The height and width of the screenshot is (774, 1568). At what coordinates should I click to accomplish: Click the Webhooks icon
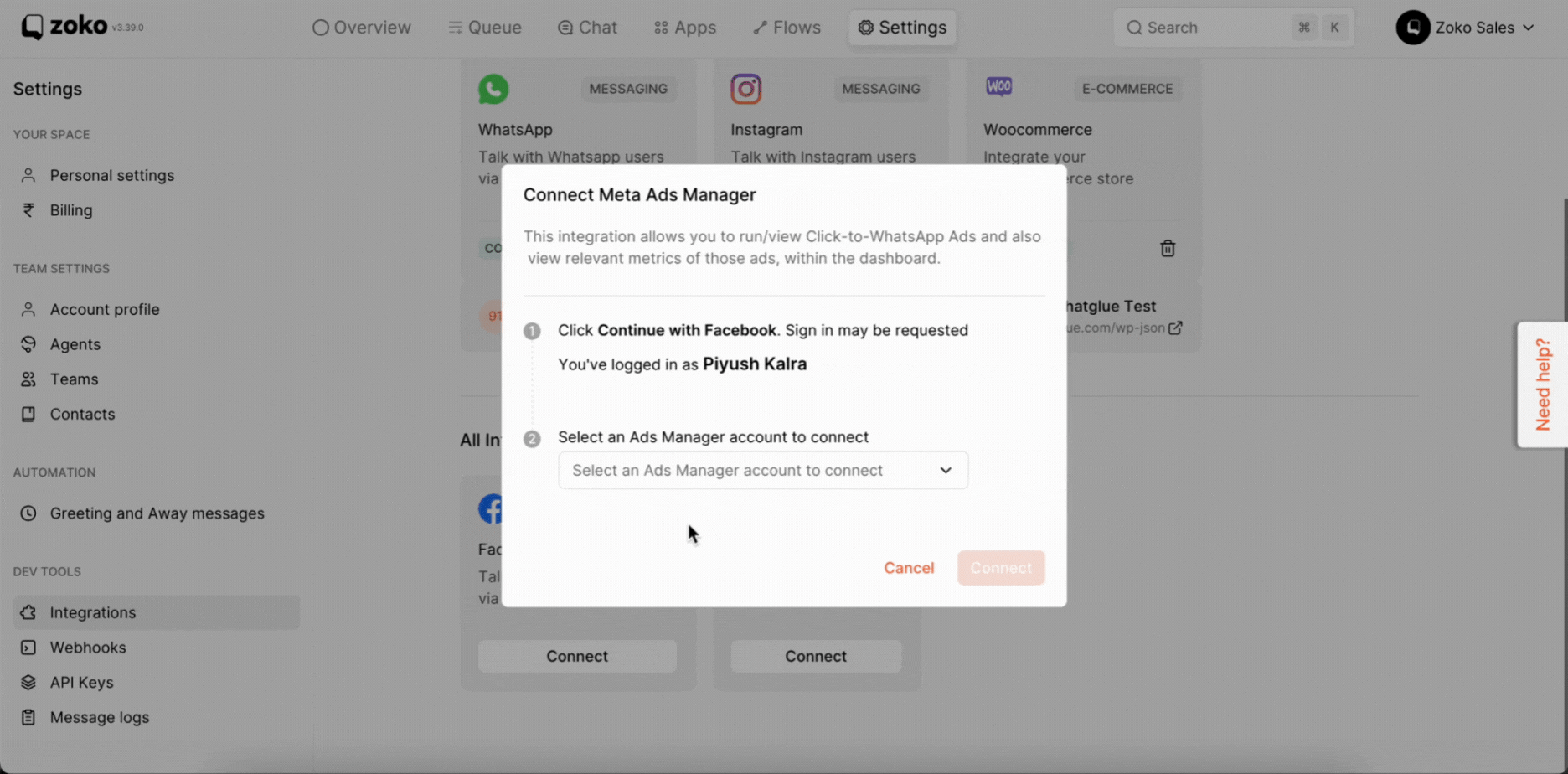(28, 648)
